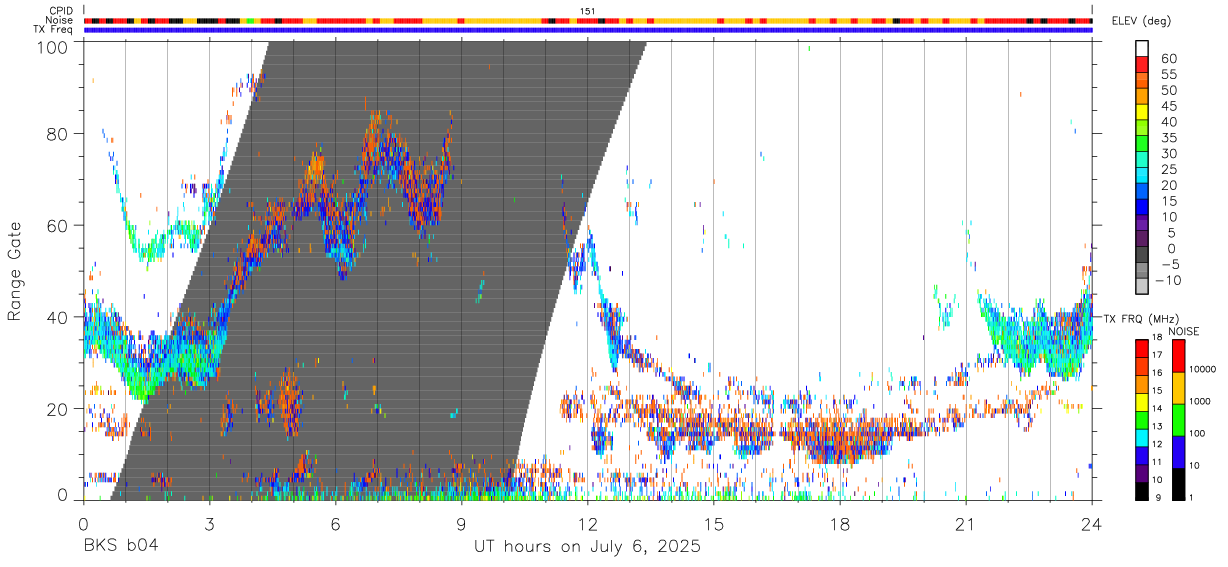Click the light gray swatch below -10 ELEV

(x=1142, y=284)
